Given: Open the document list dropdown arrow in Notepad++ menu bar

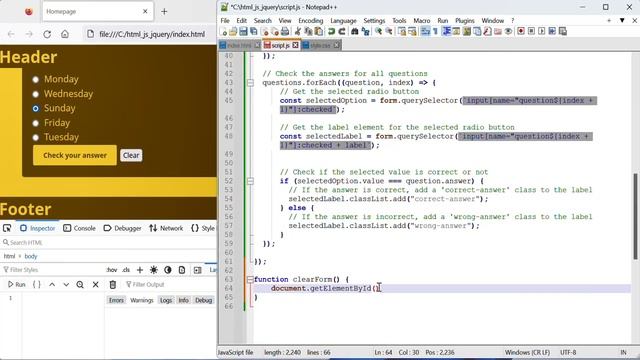Looking at the screenshot, I should point(622,20).
